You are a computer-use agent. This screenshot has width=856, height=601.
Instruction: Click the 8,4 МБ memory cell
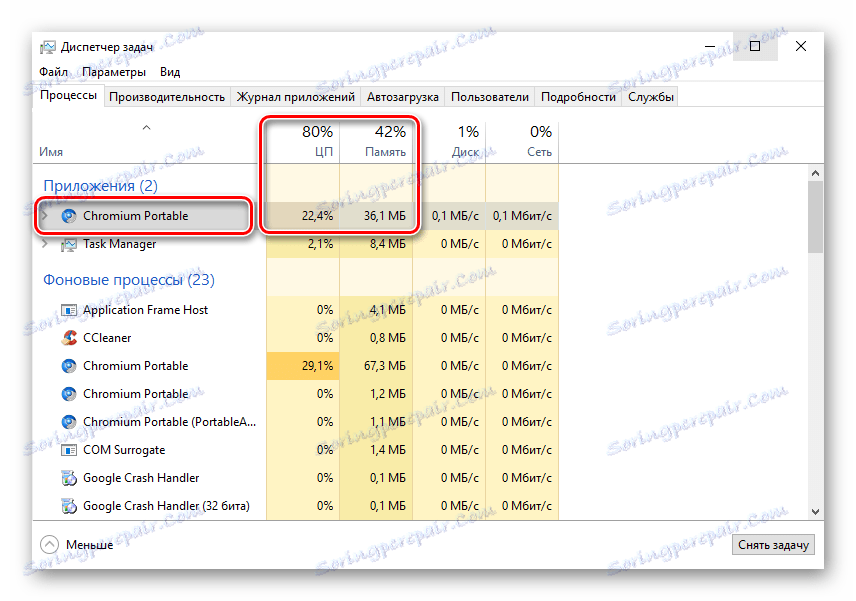376,244
